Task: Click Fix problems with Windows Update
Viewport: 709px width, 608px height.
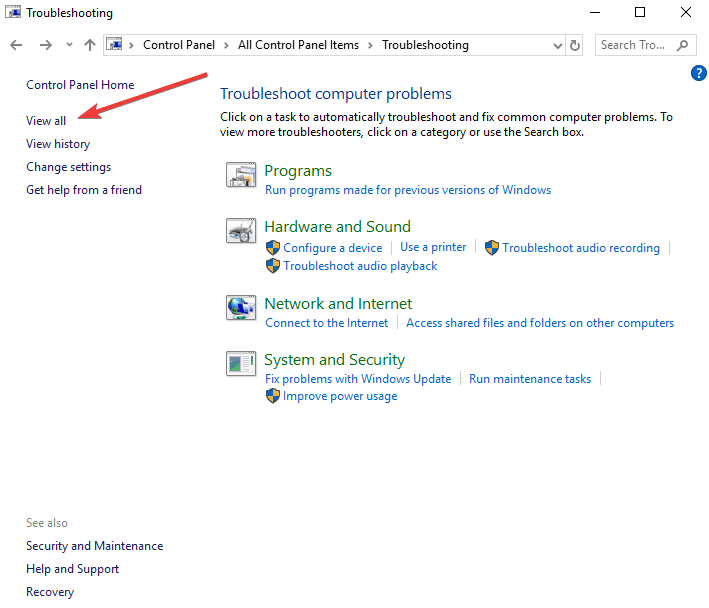Action: 358,379
